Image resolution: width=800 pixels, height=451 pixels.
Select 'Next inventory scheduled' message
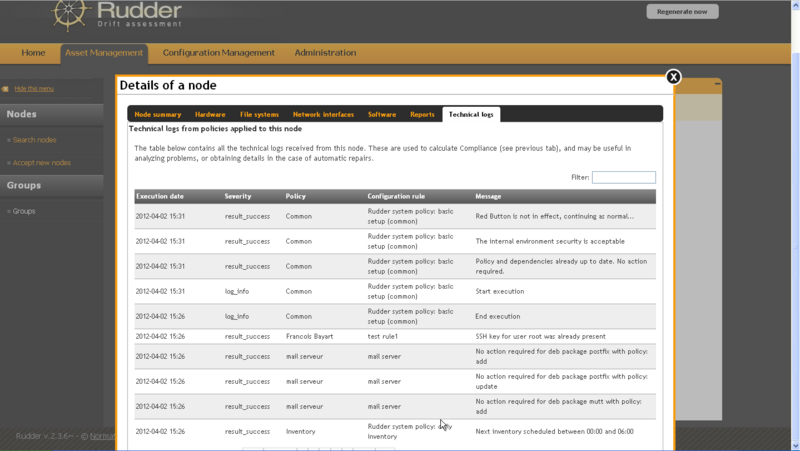click(x=555, y=432)
